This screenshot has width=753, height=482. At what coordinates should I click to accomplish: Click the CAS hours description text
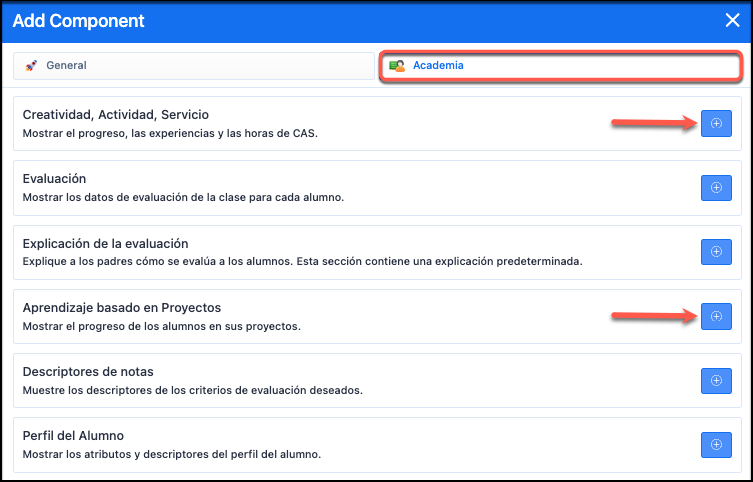coord(170,132)
